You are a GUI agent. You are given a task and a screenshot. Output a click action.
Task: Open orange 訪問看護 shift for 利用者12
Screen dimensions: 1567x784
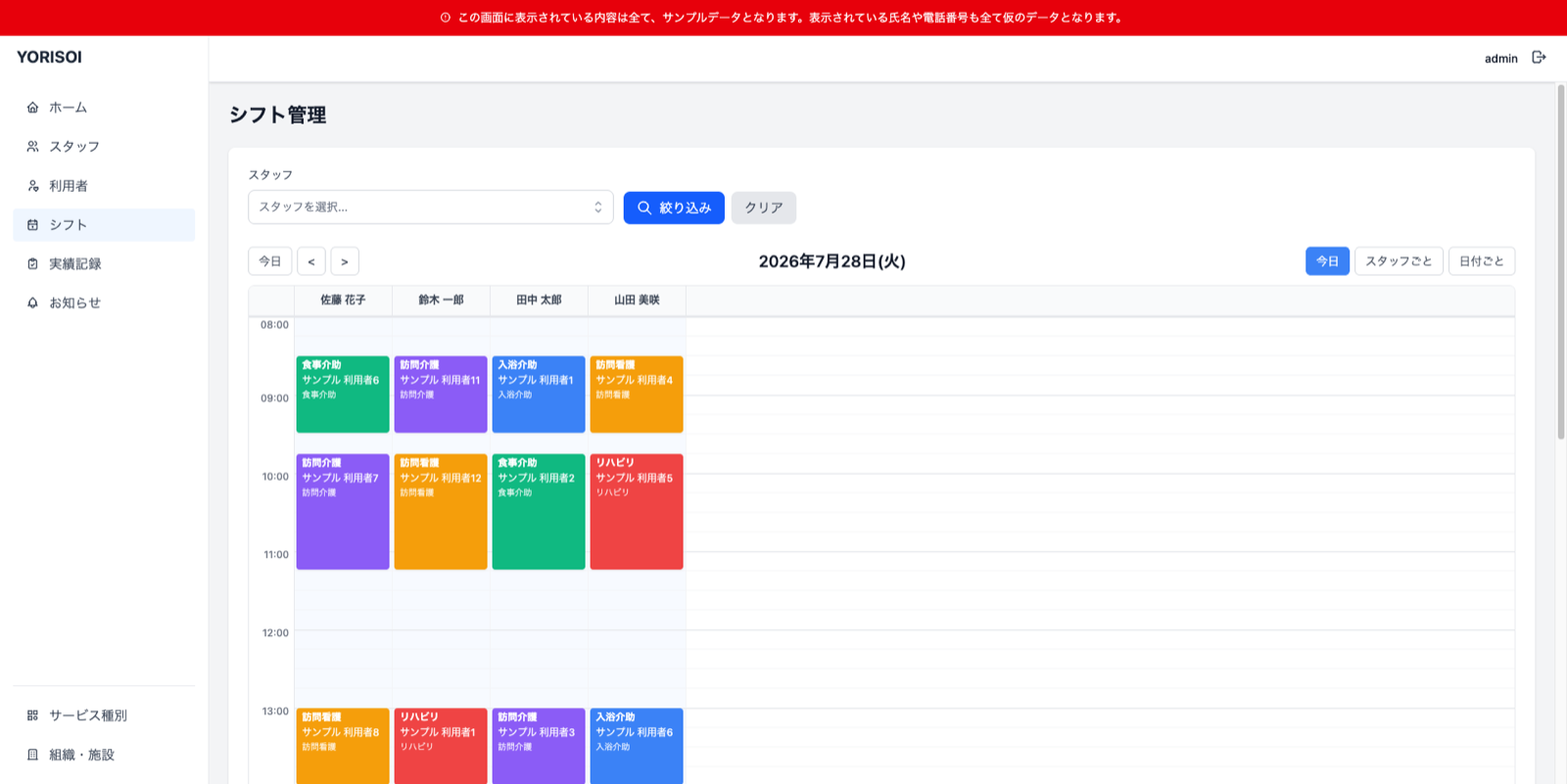click(x=441, y=512)
